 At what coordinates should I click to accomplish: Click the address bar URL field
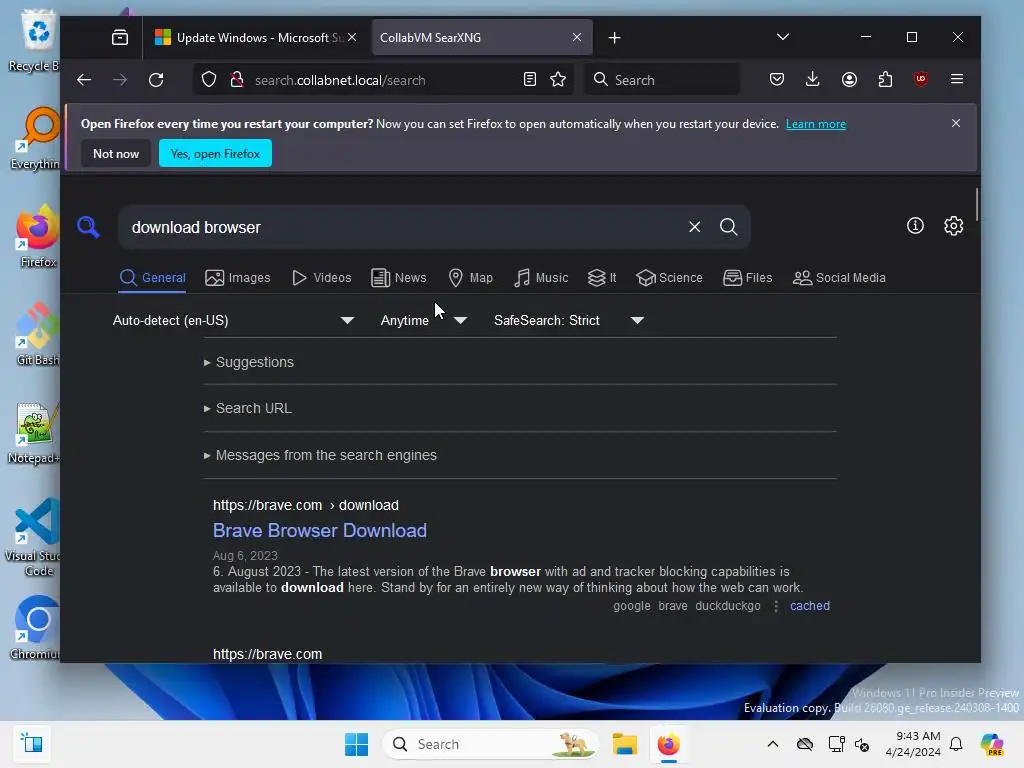[384, 80]
